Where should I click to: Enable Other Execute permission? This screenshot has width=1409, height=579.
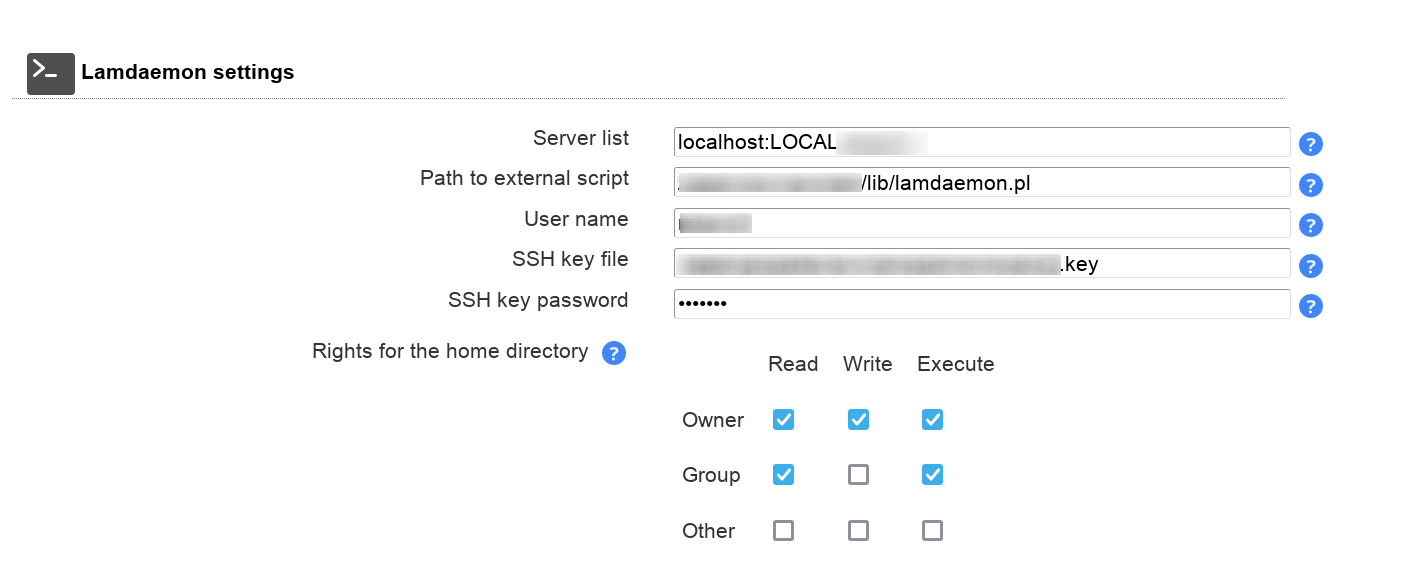tap(932, 530)
